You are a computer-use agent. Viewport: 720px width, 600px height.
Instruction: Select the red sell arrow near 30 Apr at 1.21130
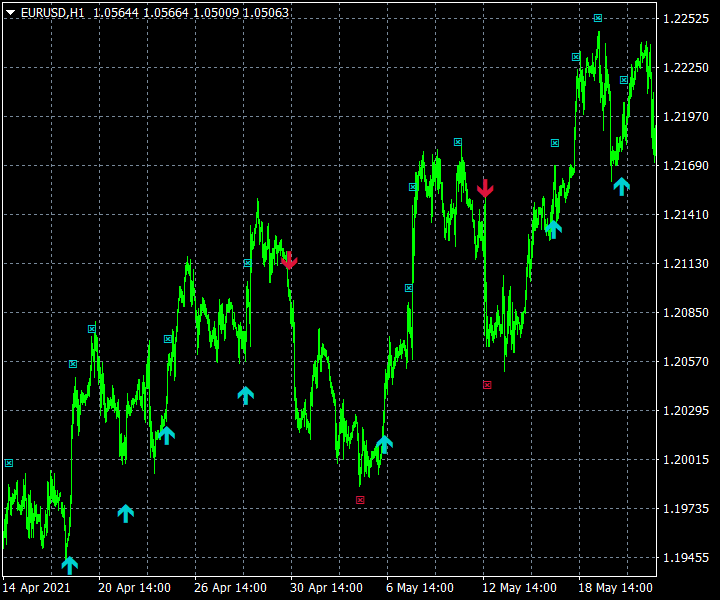point(289,260)
